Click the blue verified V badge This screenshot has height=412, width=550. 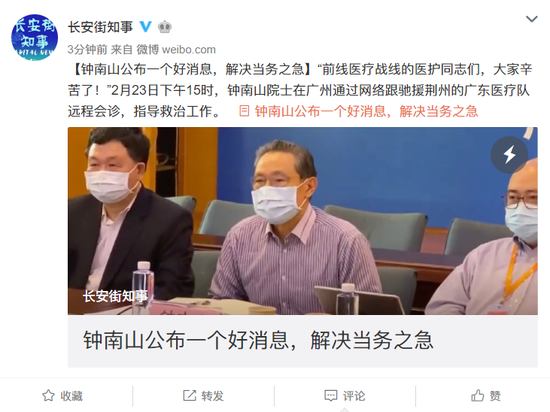(146, 27)
